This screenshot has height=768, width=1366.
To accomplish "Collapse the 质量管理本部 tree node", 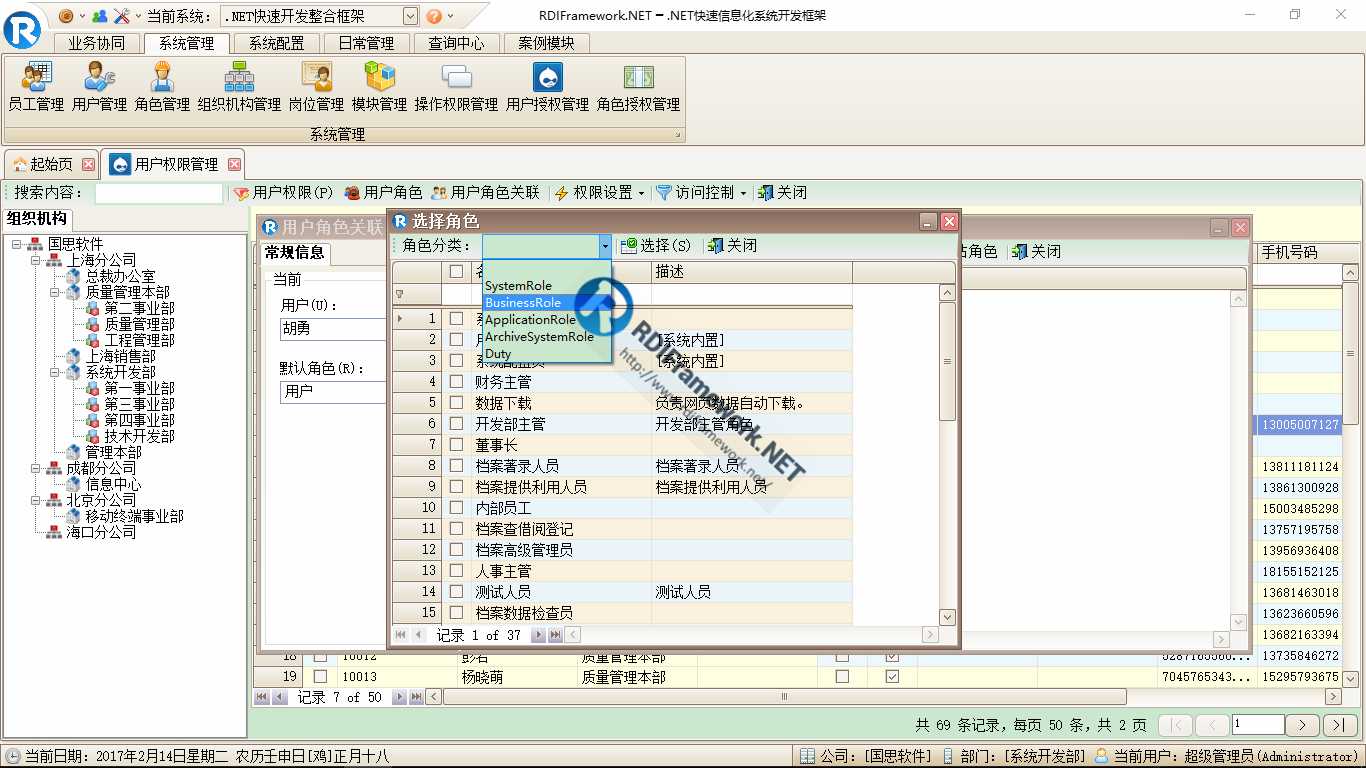I will [x=55, y=292].
